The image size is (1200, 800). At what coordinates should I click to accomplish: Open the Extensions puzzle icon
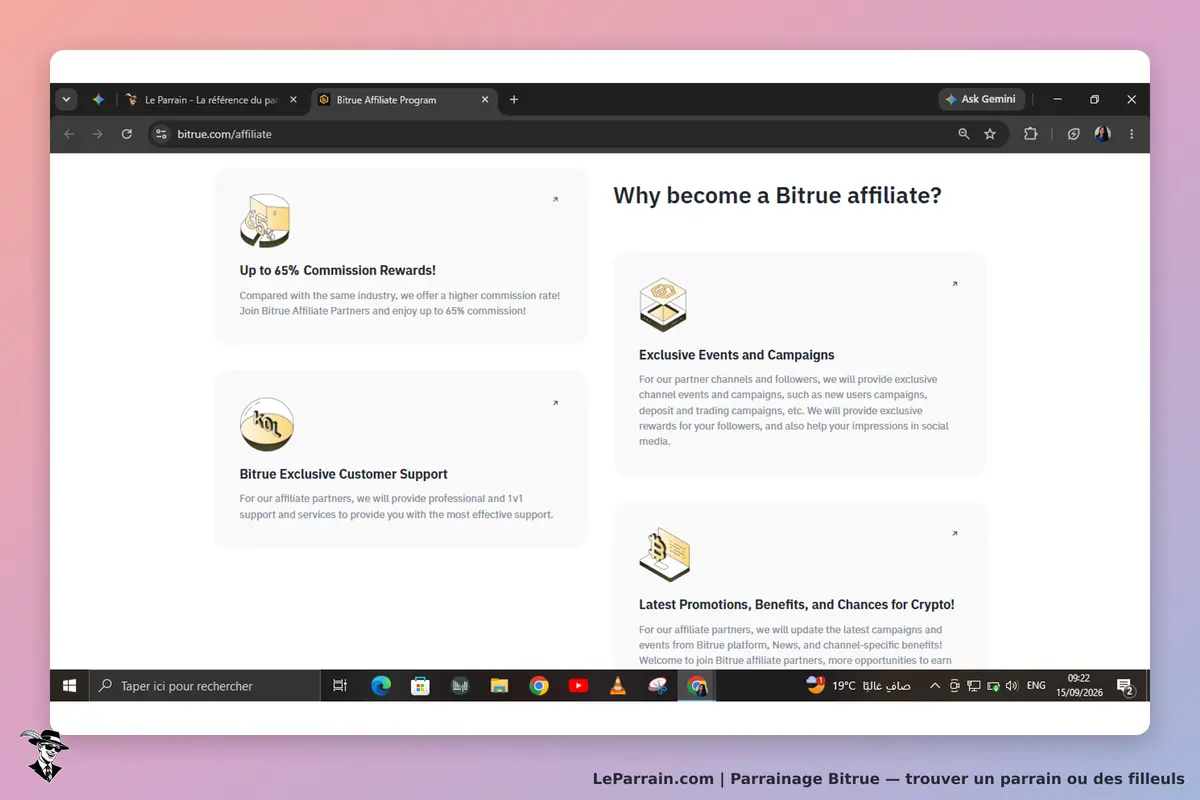pyautogui.click(x=1031, y=134)
